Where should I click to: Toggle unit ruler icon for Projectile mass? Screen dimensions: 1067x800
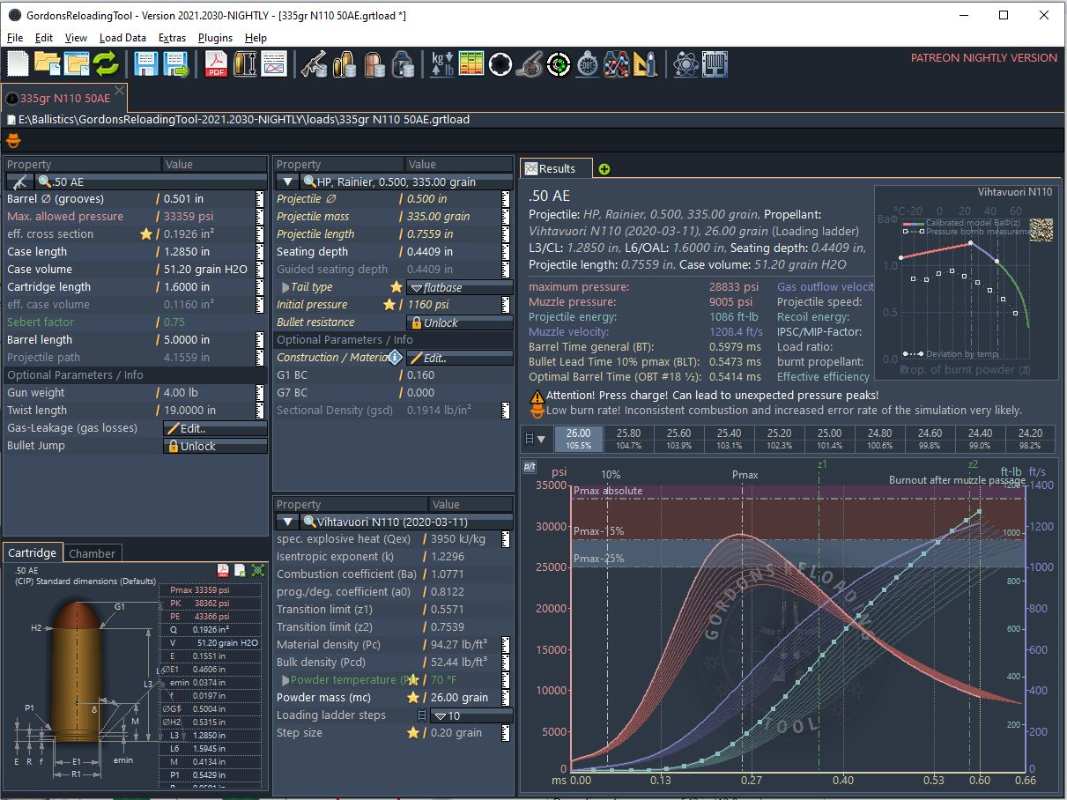pyautogui.click(x=505, y=216)
